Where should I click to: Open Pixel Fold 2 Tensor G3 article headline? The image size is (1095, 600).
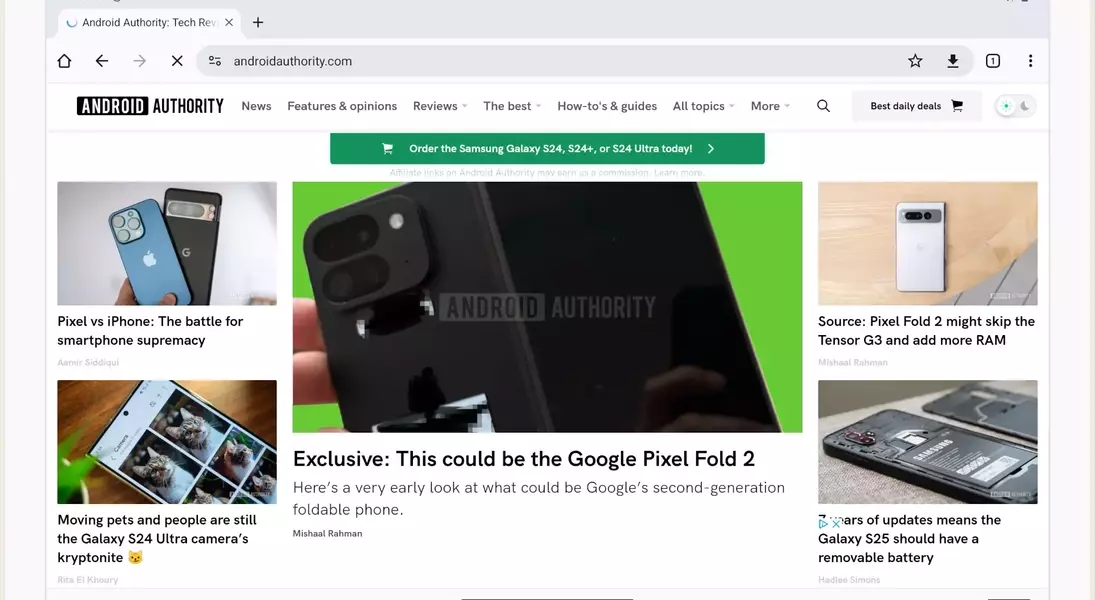click(x=926, y=330)
